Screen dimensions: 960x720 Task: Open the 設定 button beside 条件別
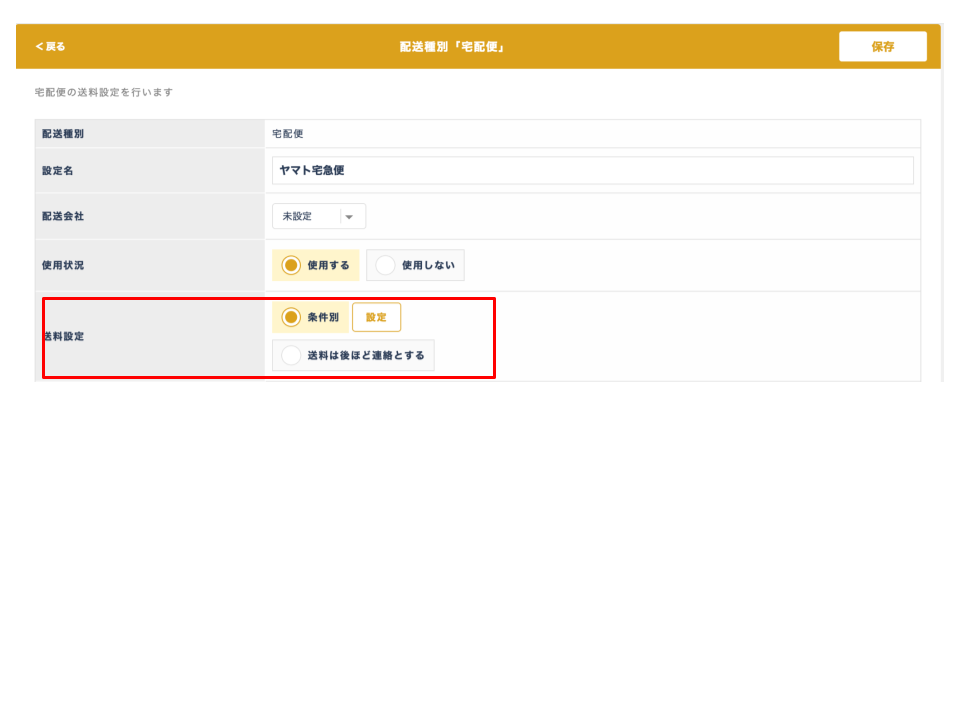click(376, 317)
